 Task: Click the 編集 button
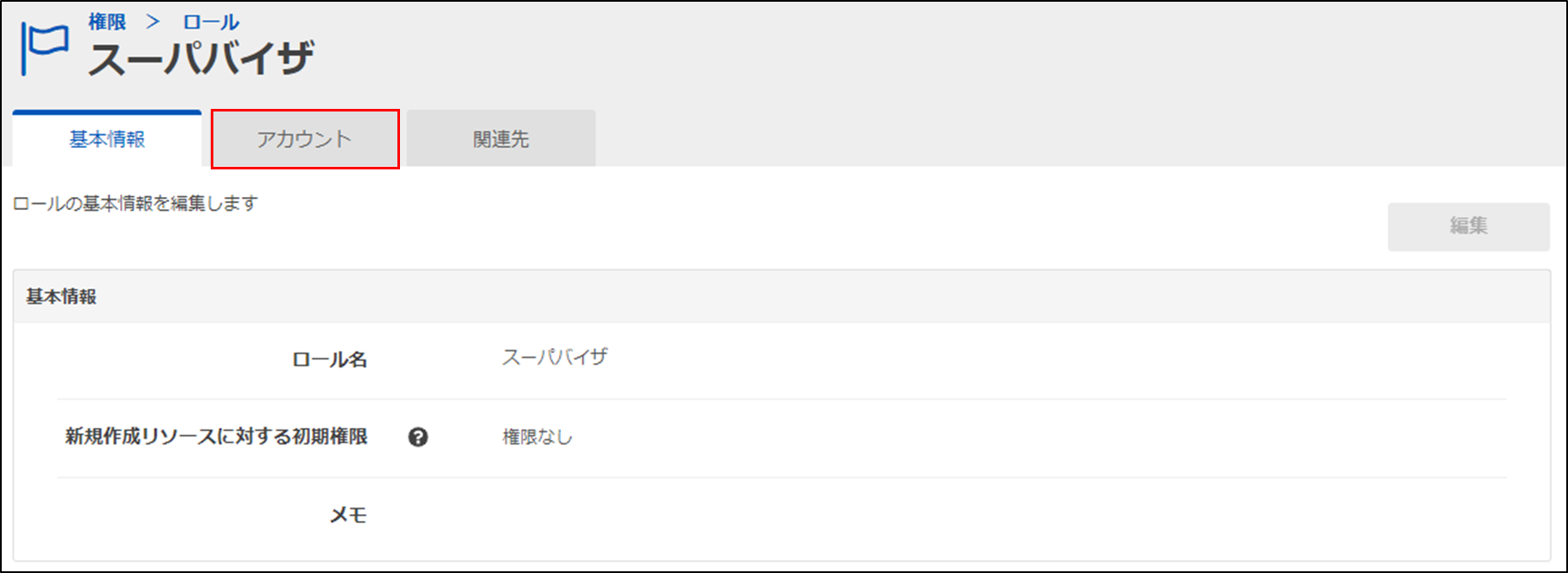tap(1469, 226)
